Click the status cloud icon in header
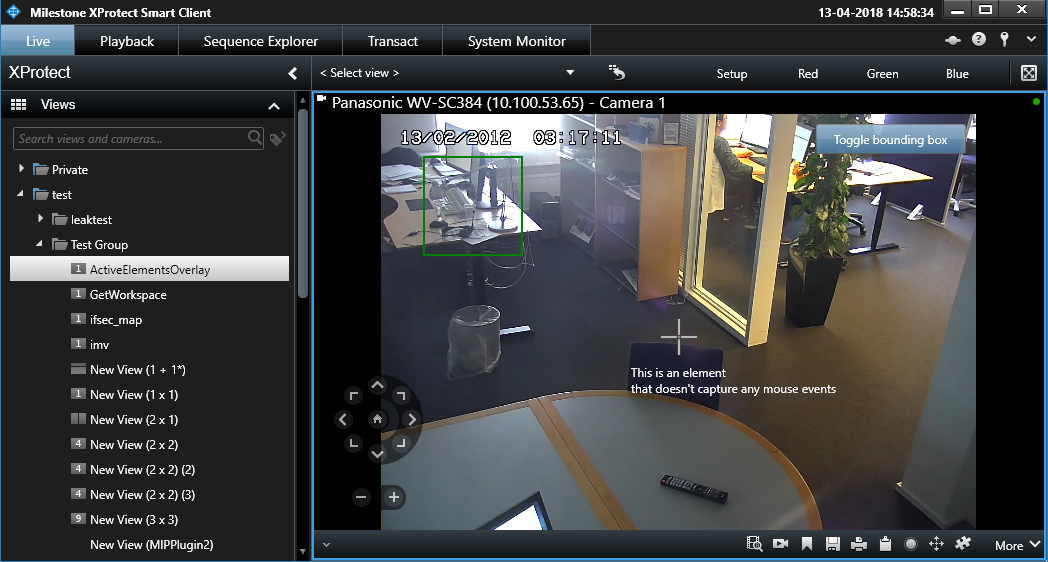Screen dimensions: 1048x562 tap(952, 40)
